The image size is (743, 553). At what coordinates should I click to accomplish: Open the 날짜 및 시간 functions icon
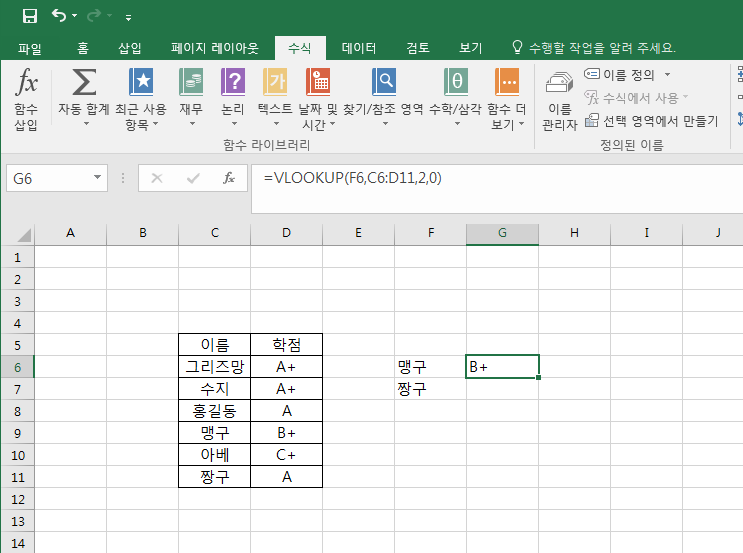(x=318, y=82)
